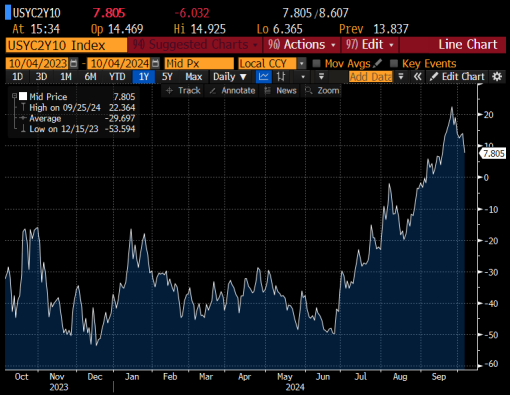This screenshot has width=510, height=395.
Task: Click the 7.805 last price axis label
Action: (493, 154)
